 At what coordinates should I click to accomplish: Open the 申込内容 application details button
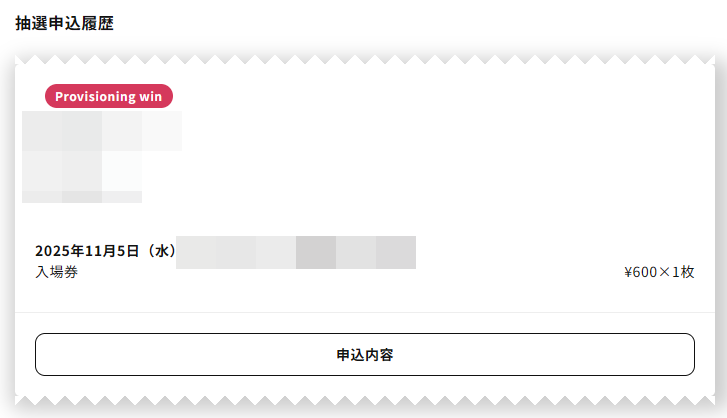click(x=364, y=355)
